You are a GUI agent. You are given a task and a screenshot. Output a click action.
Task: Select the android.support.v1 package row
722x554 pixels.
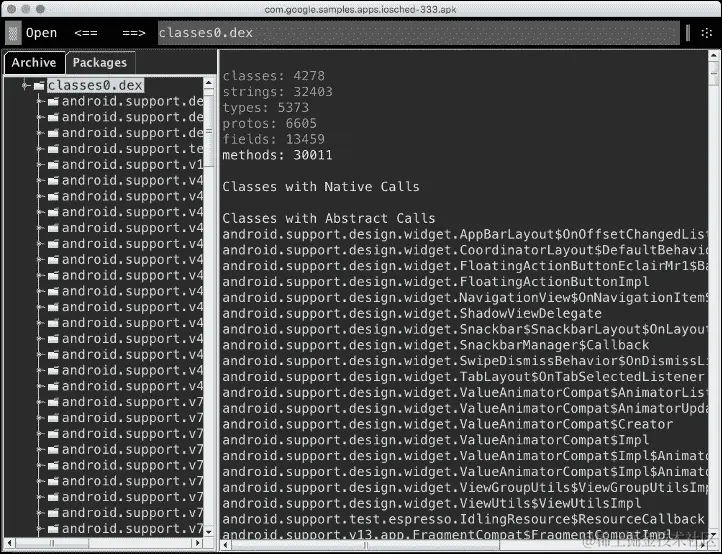point(132,164)
